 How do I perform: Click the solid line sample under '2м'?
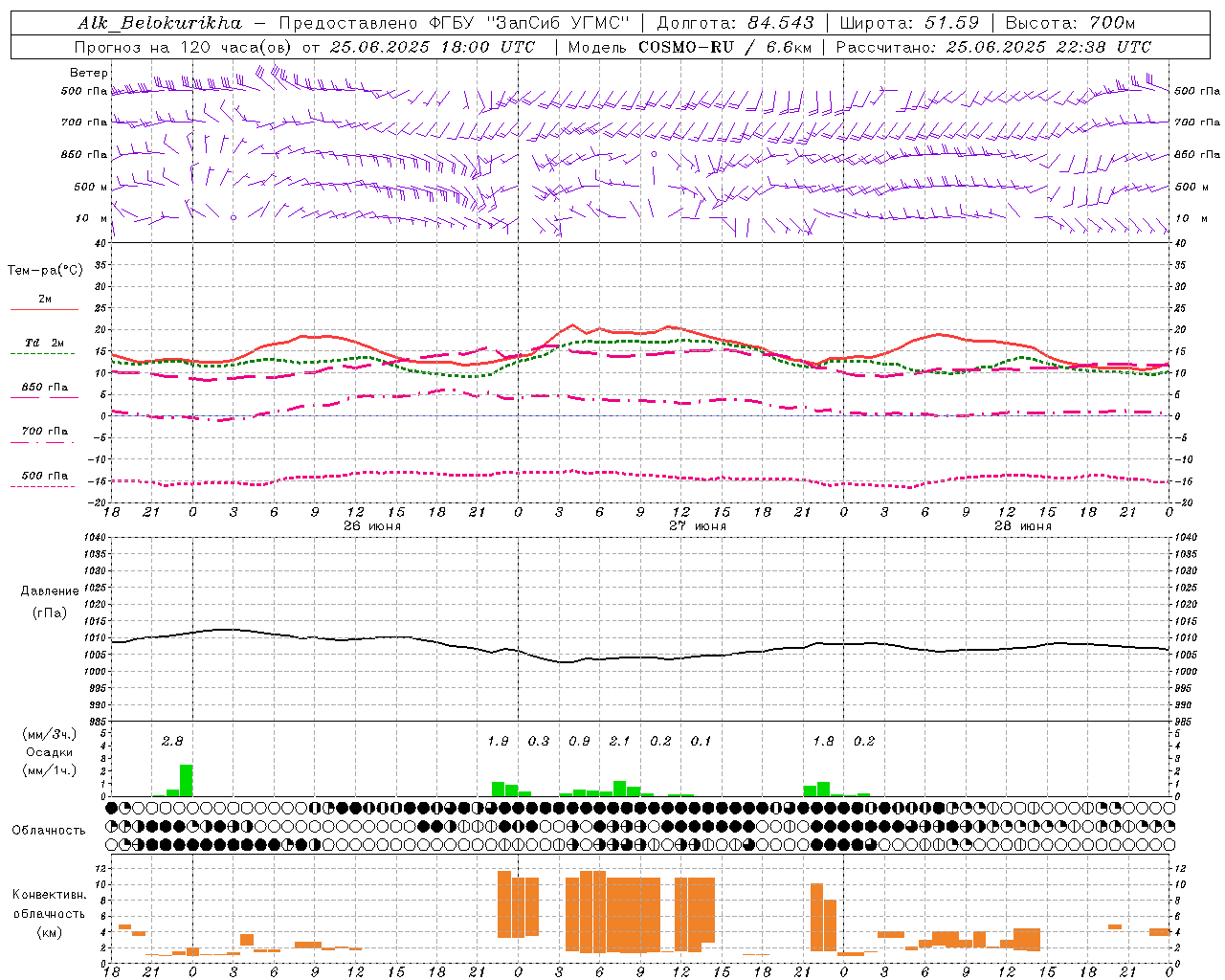pos(44,309)
